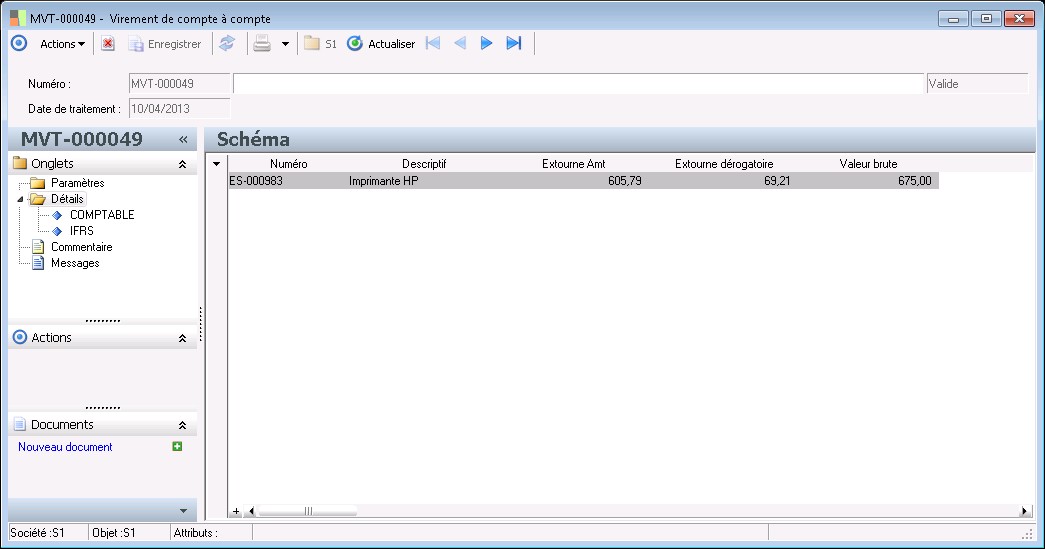Click the Numéro field MVT-000049
The image size is (1045, 549).
[179, 84]
